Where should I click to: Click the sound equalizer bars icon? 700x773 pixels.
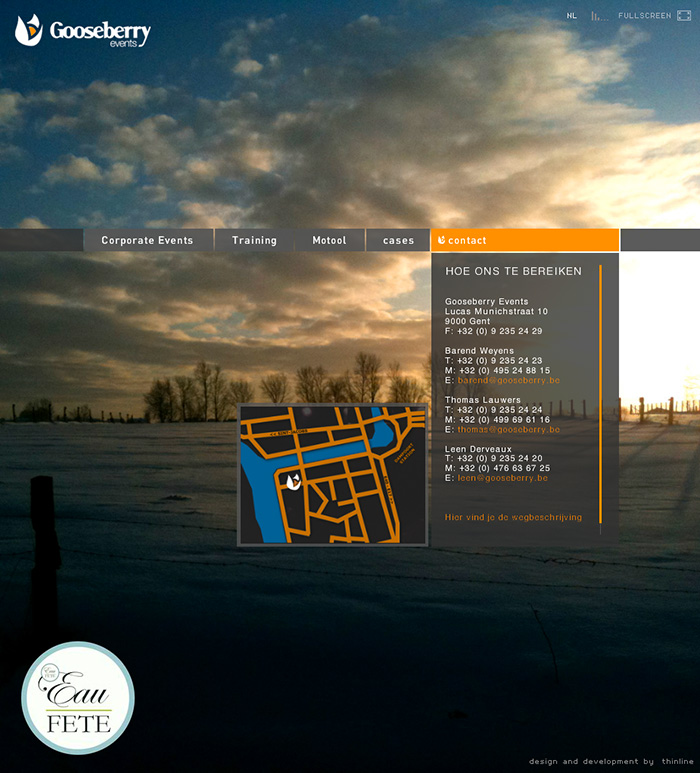tap(599, 16)
